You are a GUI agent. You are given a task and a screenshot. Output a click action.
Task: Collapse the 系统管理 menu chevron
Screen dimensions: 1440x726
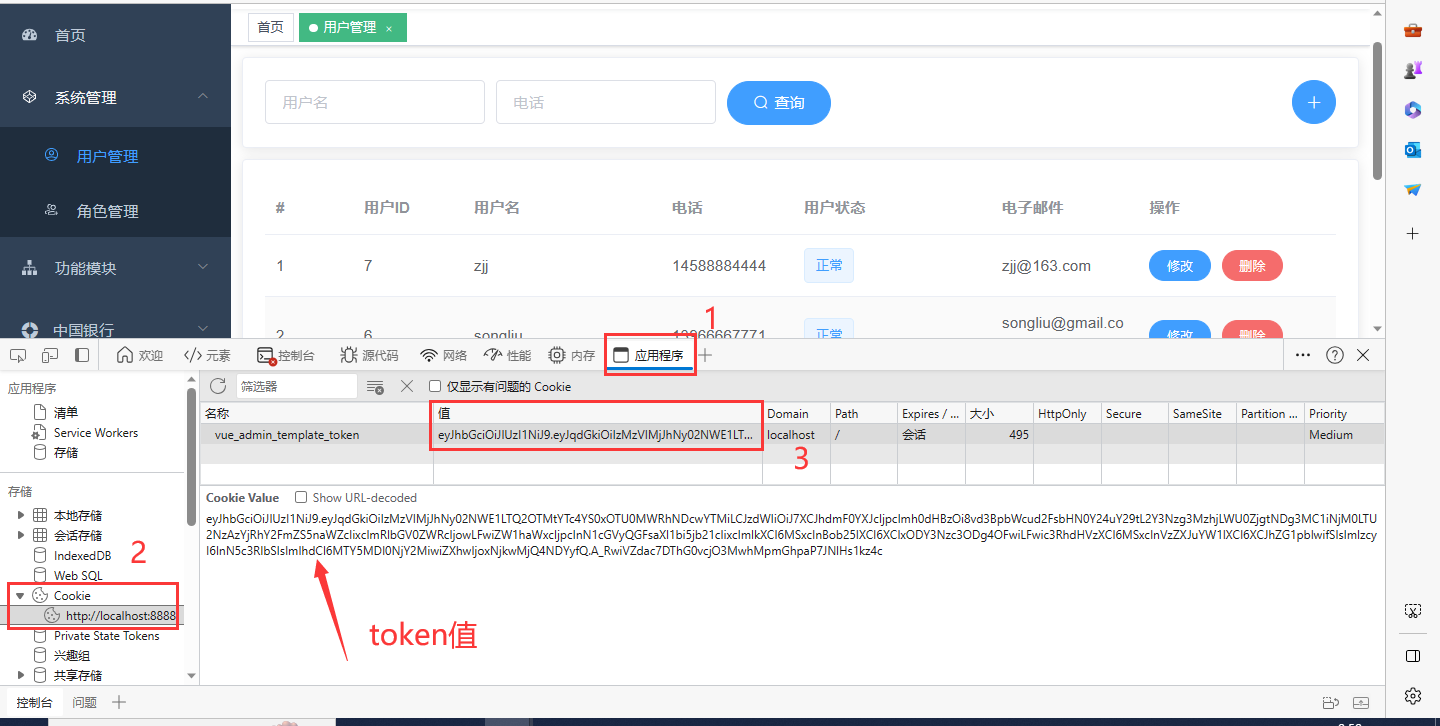[x=203, y=97]
